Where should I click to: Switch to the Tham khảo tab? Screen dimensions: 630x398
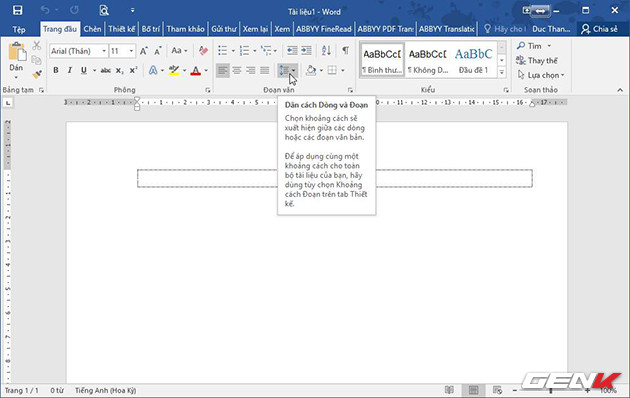click(185, 29)
